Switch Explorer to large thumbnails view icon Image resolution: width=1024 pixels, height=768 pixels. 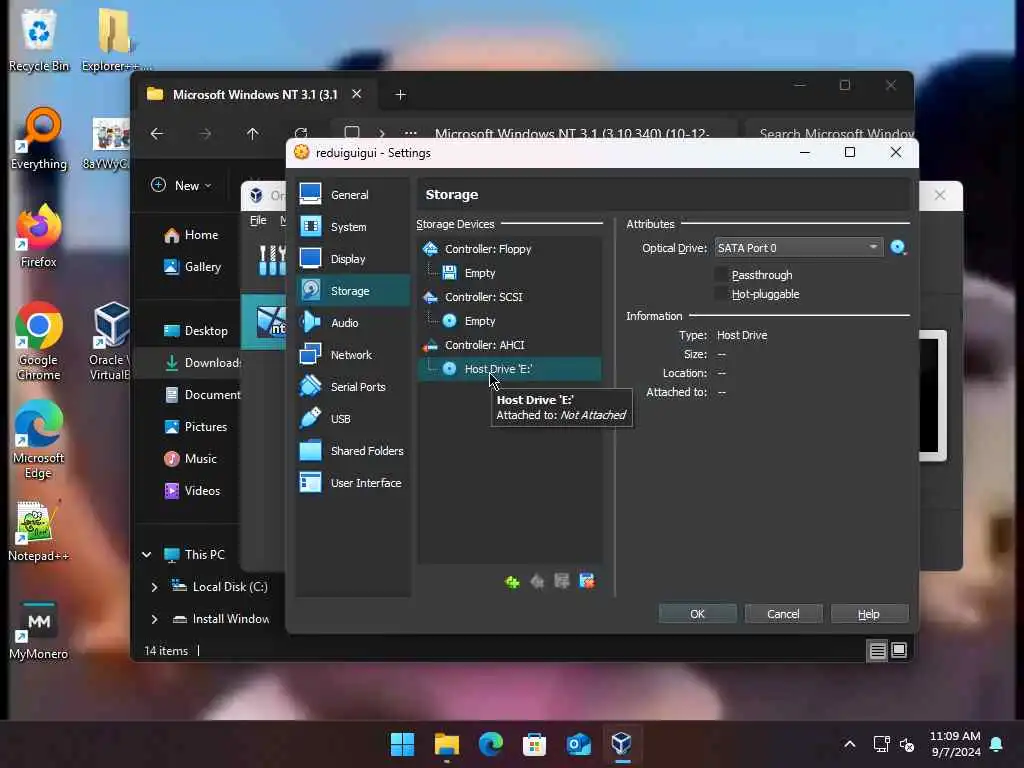tap(899, 650)
